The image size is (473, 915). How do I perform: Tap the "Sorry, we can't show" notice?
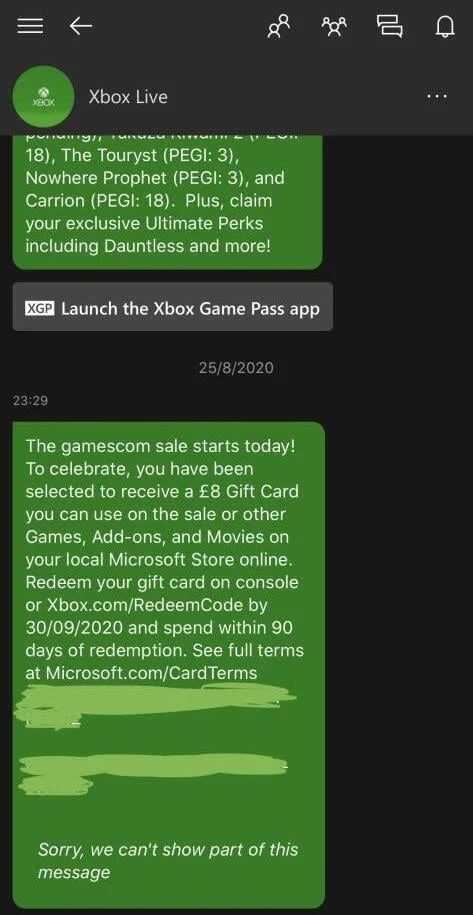coord(168,861)
